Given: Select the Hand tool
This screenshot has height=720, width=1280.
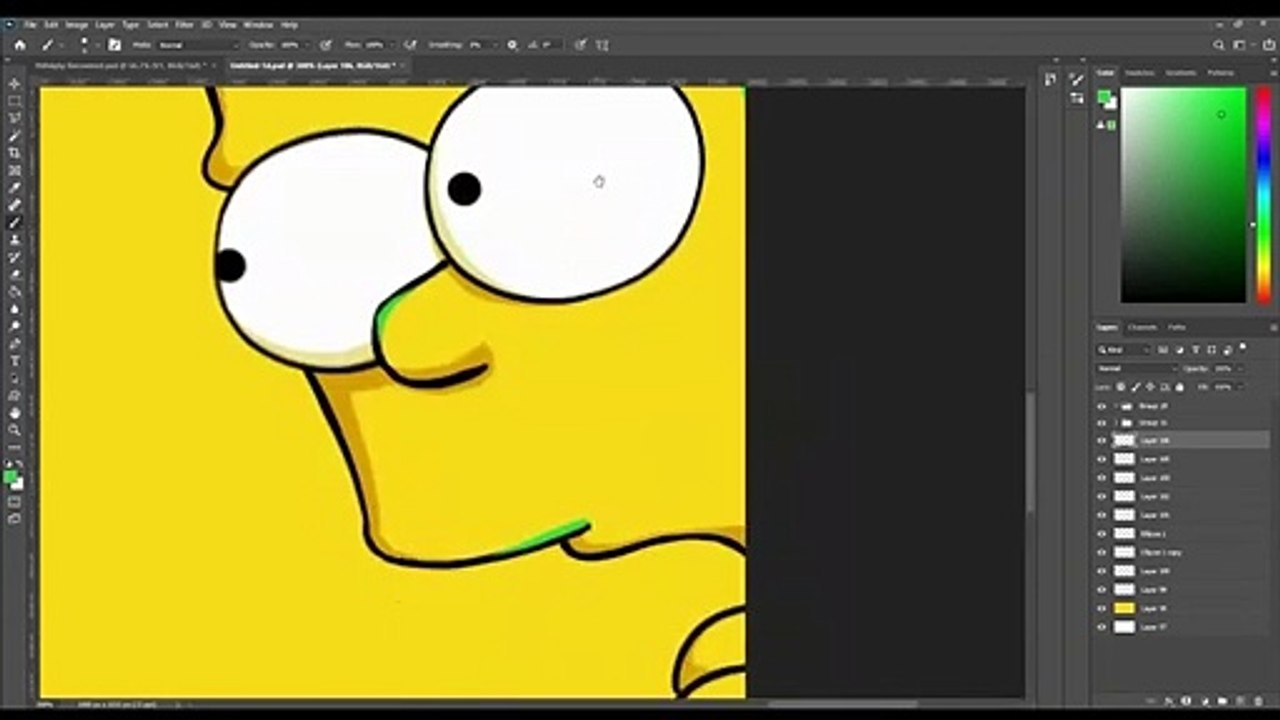Looking at the screenshot, I should pyautogui.click(x=15, y=412).
